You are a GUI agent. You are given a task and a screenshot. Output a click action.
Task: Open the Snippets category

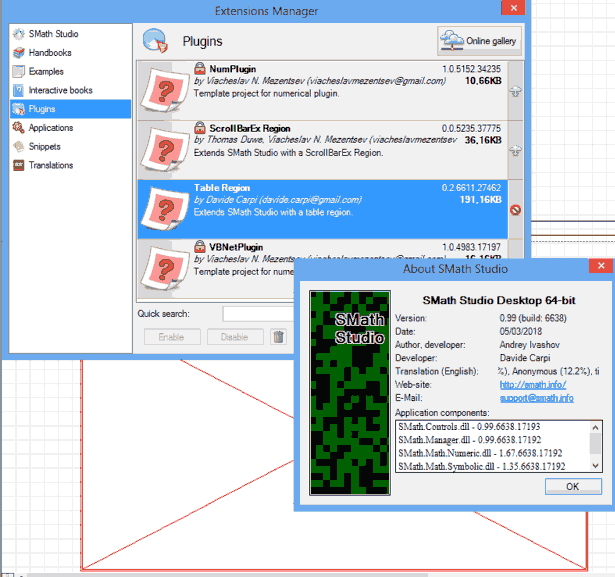[45, 146]
